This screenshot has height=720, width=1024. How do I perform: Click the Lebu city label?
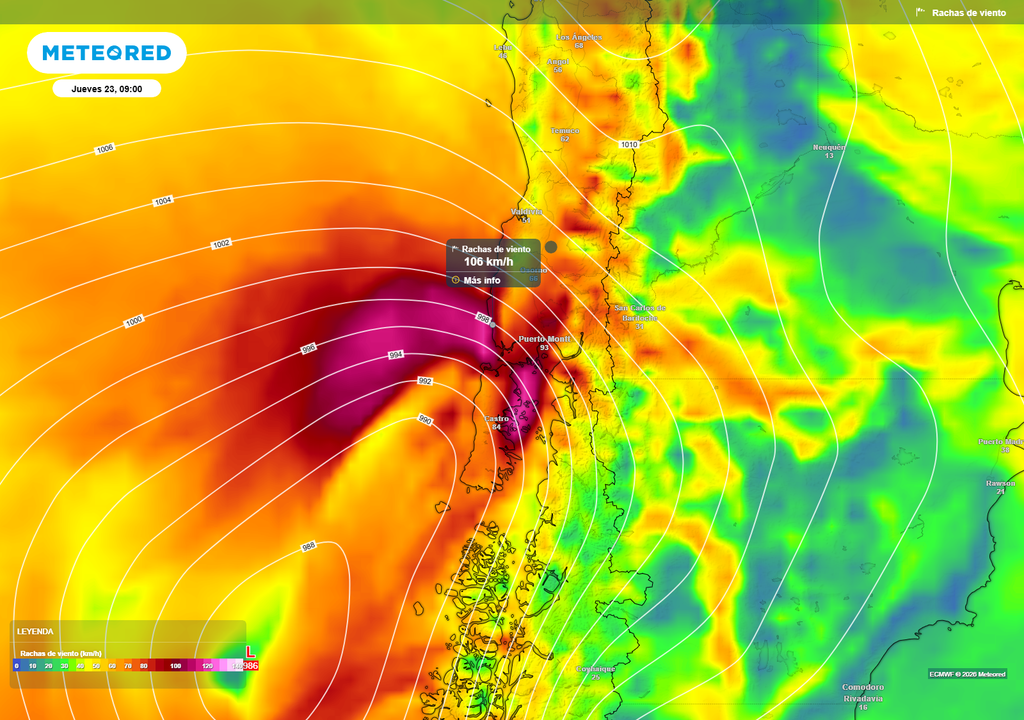coord(502,48)
